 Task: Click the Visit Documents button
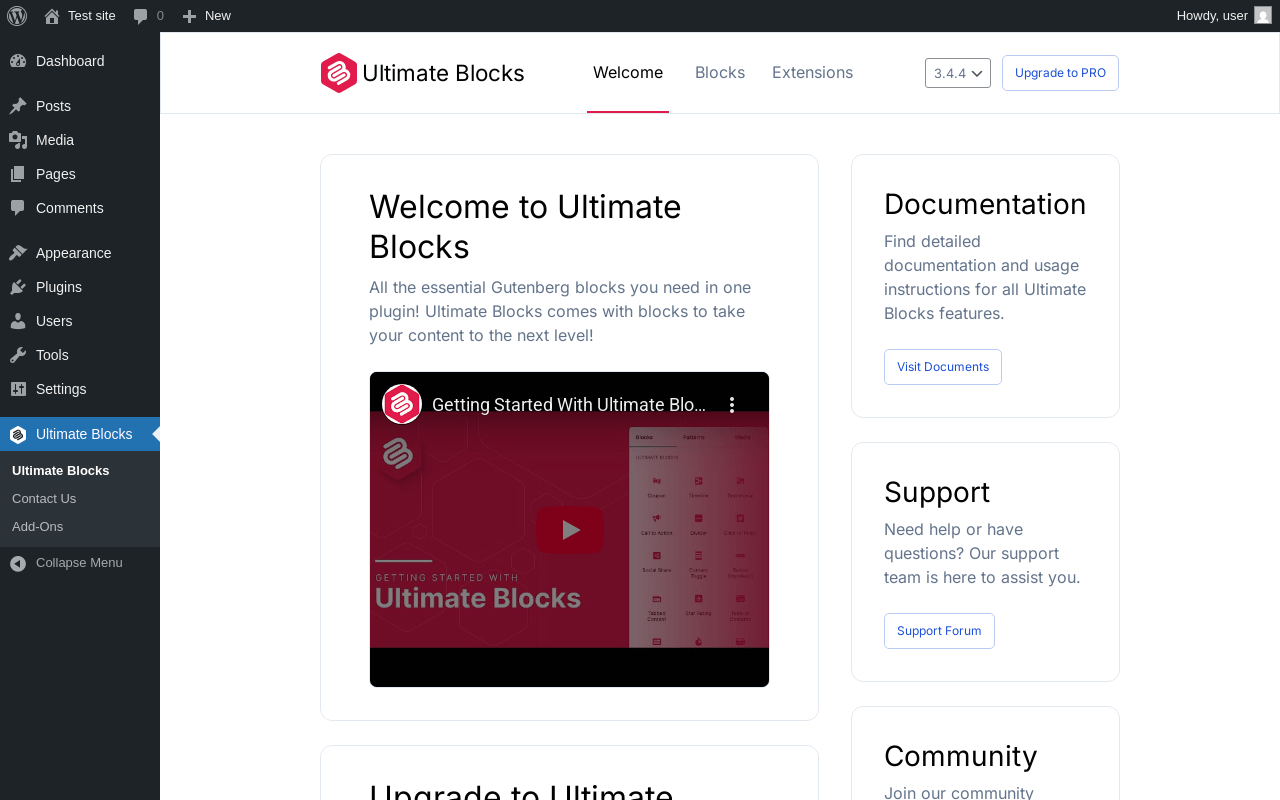[x=943, y=367]
